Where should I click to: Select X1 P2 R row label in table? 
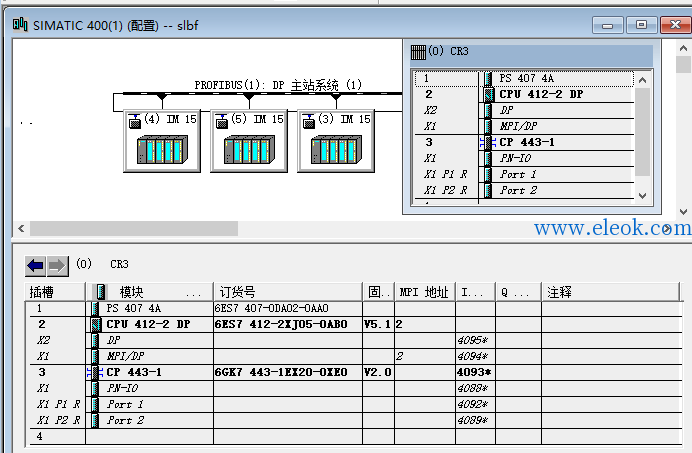click(58, 420)
